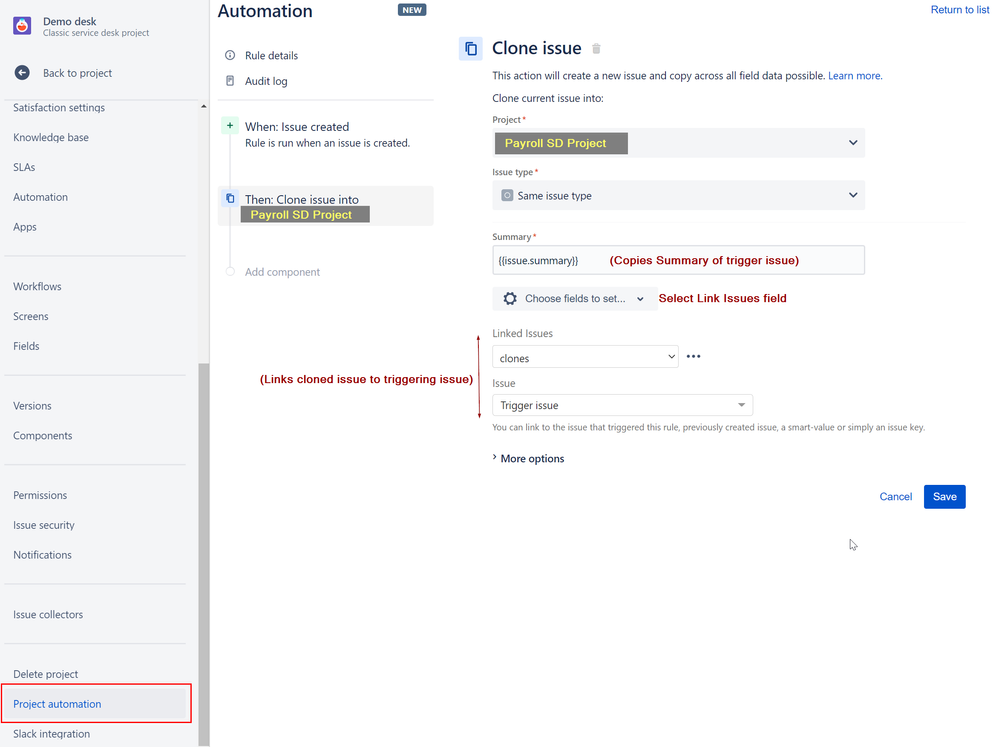Click the clone icon in Then: Clone issue step
Screen dimensions: 999x747
point(230,199)
